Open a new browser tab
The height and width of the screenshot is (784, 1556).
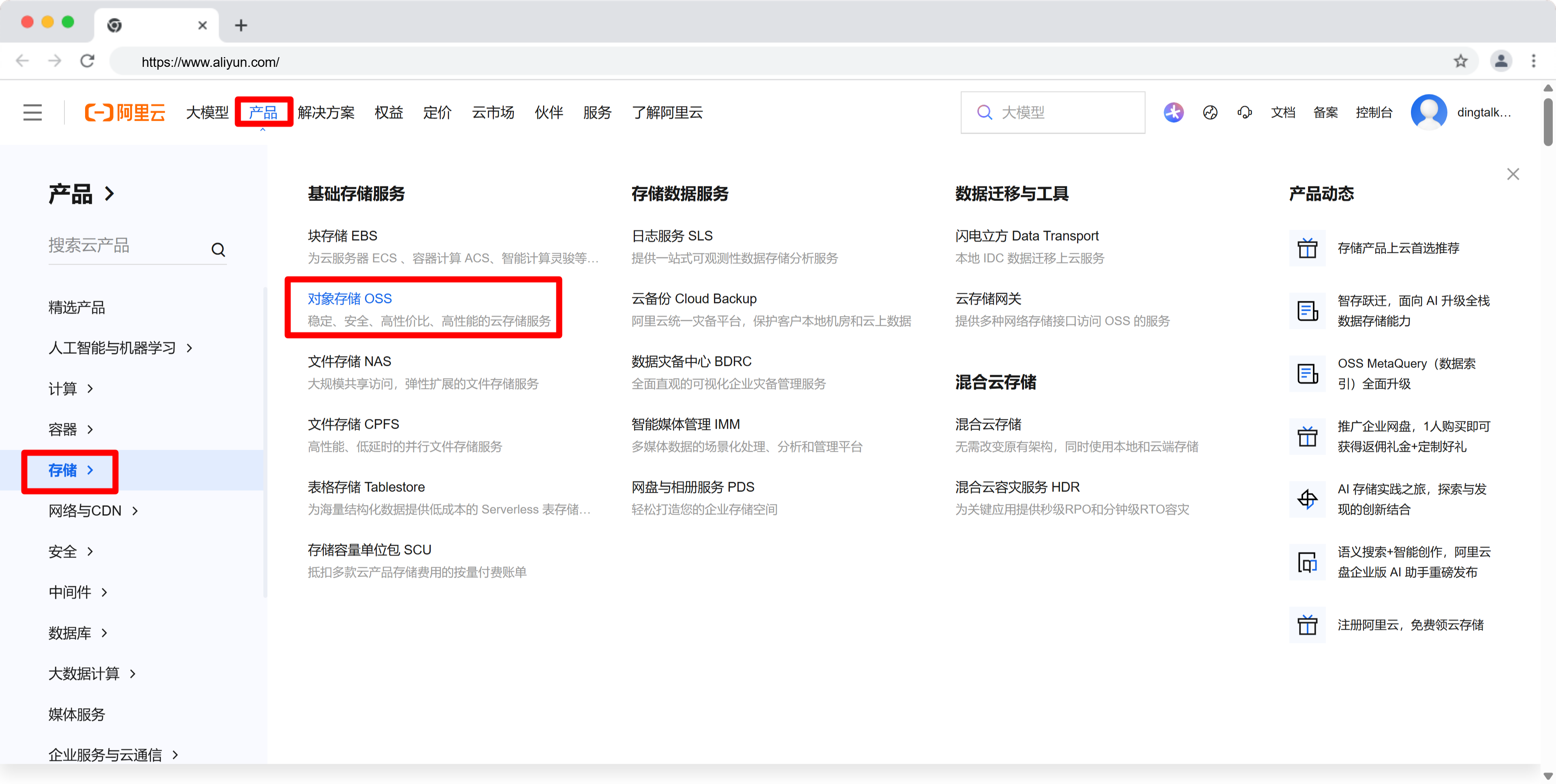pyautogui.click(x=241, y=26)
